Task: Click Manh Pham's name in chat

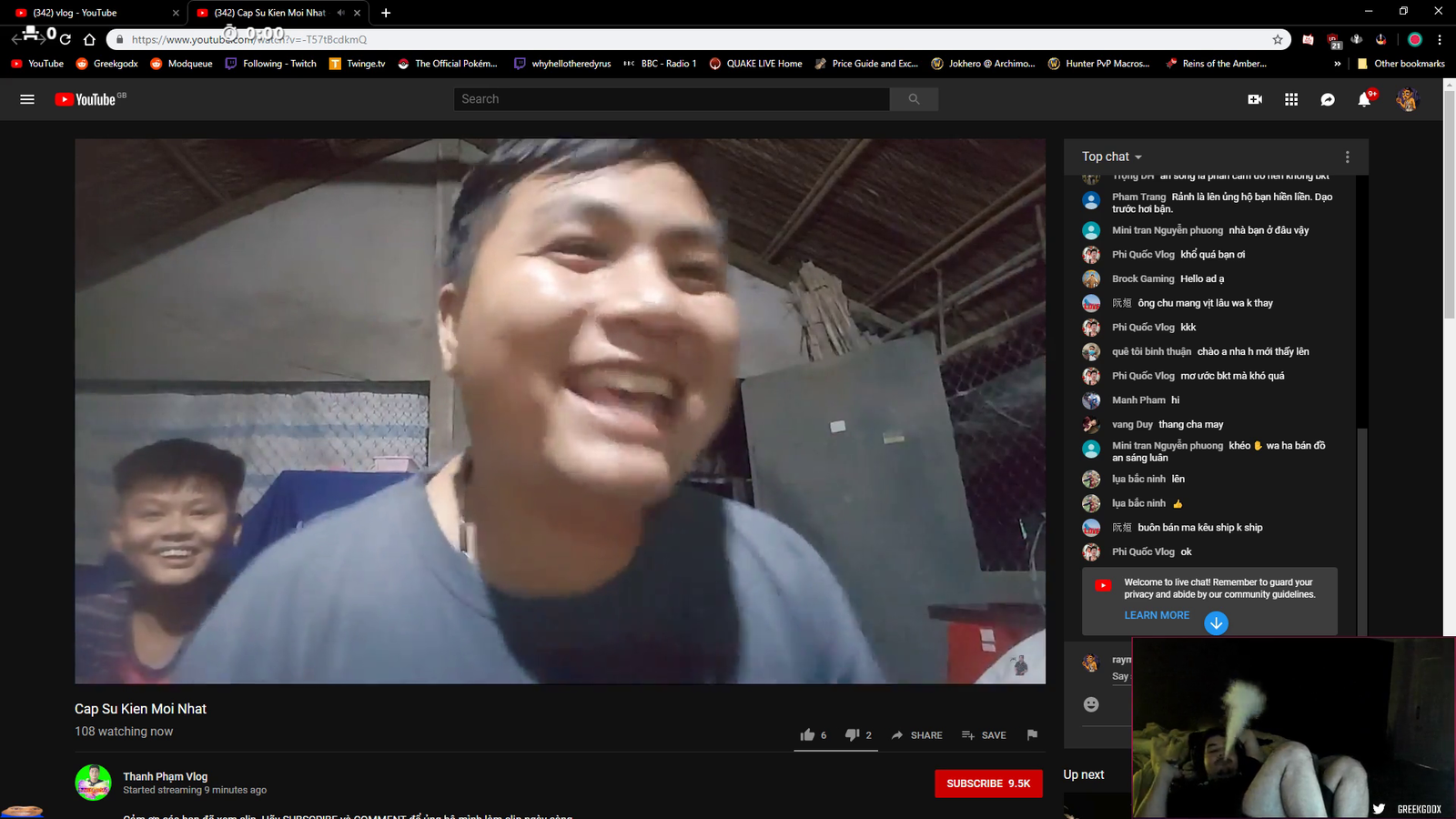Action: [x=1138, y=399]
